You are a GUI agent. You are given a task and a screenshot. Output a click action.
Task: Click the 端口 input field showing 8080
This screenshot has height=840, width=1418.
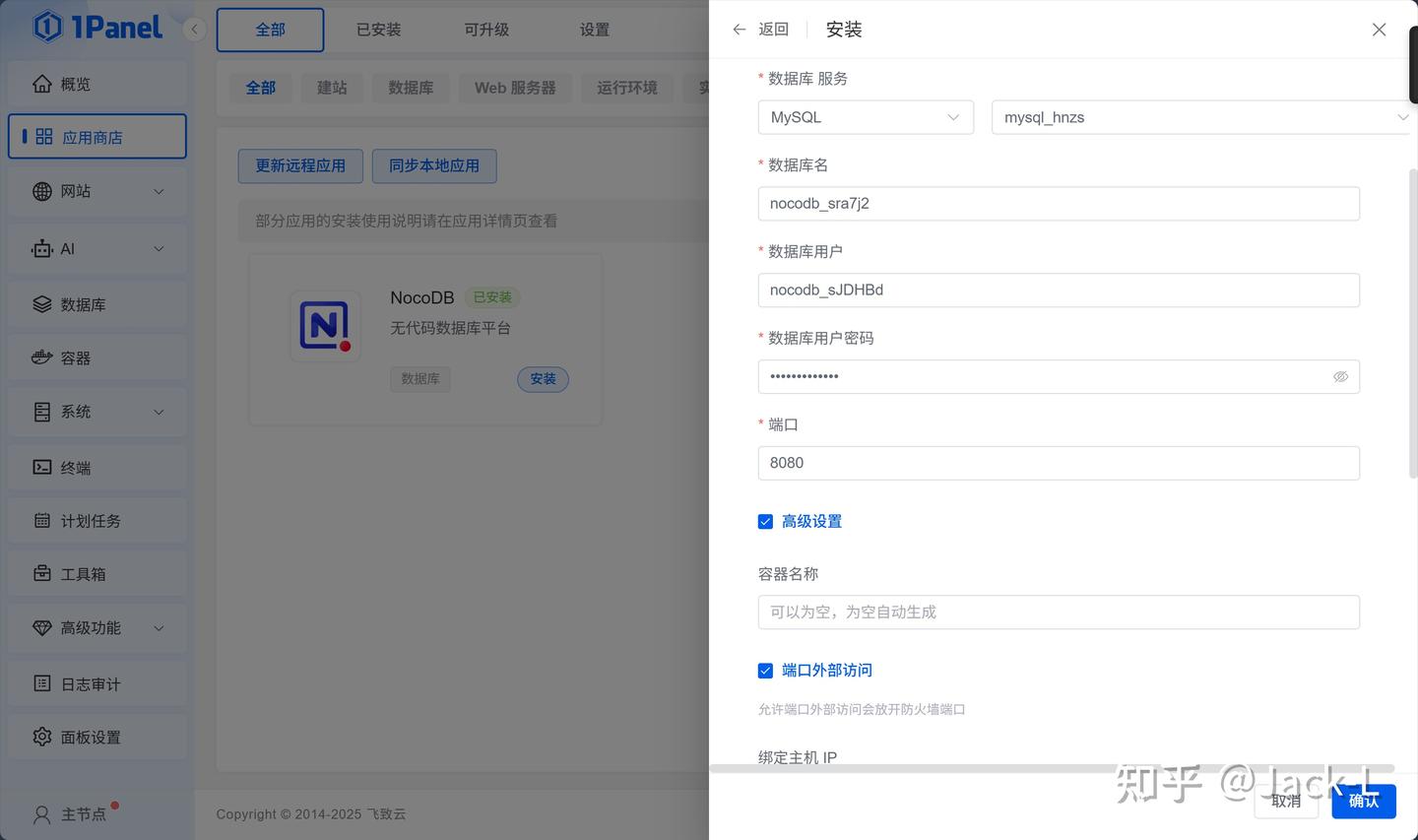(x=1058, y=463)
